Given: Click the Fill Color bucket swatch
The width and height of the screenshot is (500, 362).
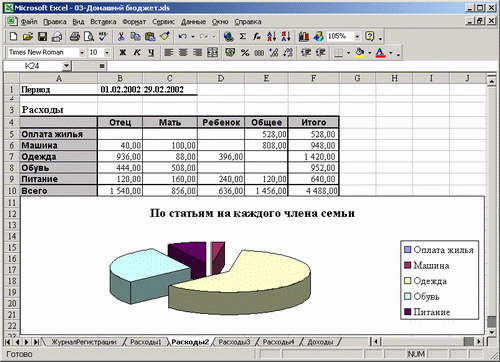Looking at the screenshot, I should tap(360, 53).
